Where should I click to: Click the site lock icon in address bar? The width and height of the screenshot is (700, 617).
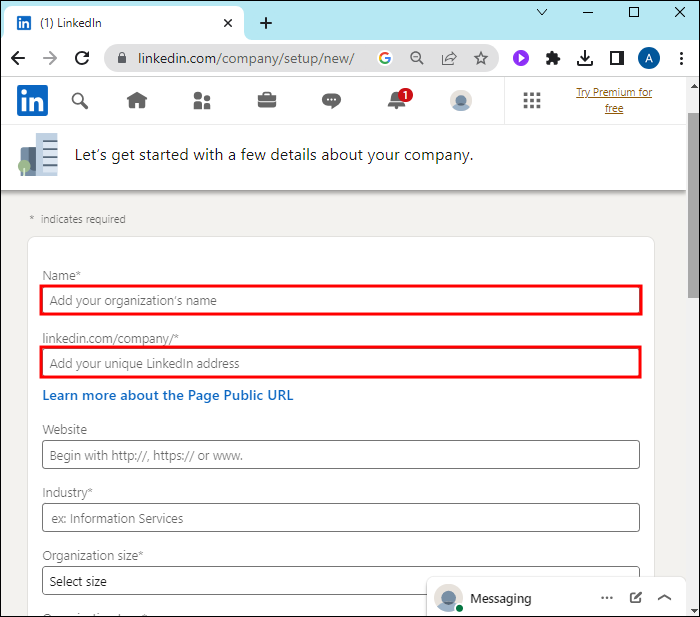pos(122,58)
